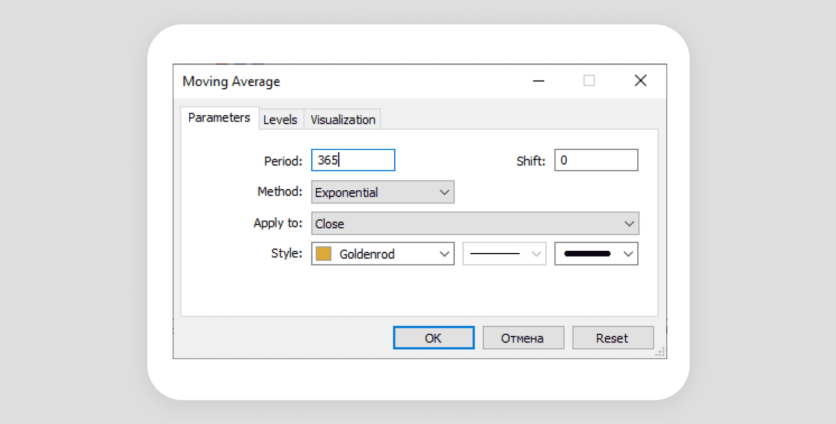Open the Levels tab
The width and height of the screenshot is (836, 424).
(x=280, y=119)
